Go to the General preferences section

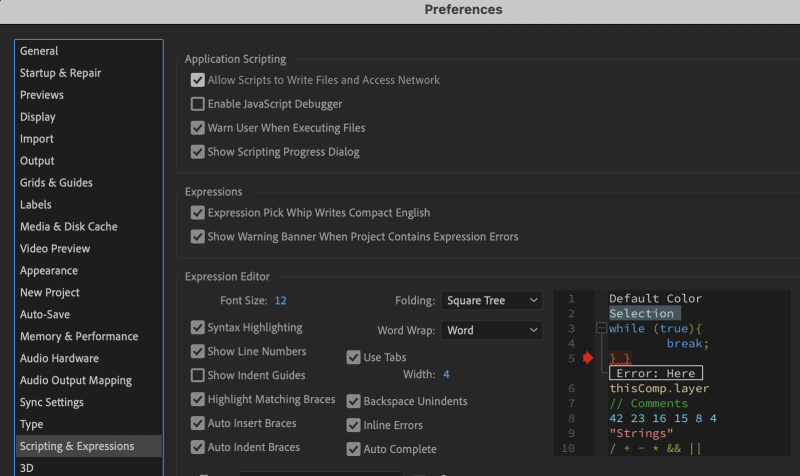(x=39, y=51)
